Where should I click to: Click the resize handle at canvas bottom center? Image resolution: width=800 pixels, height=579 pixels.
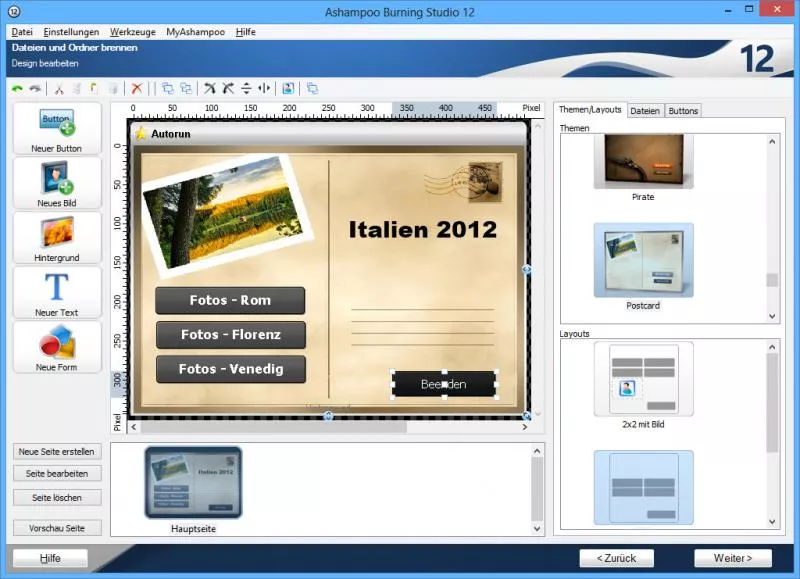point(328,416)
